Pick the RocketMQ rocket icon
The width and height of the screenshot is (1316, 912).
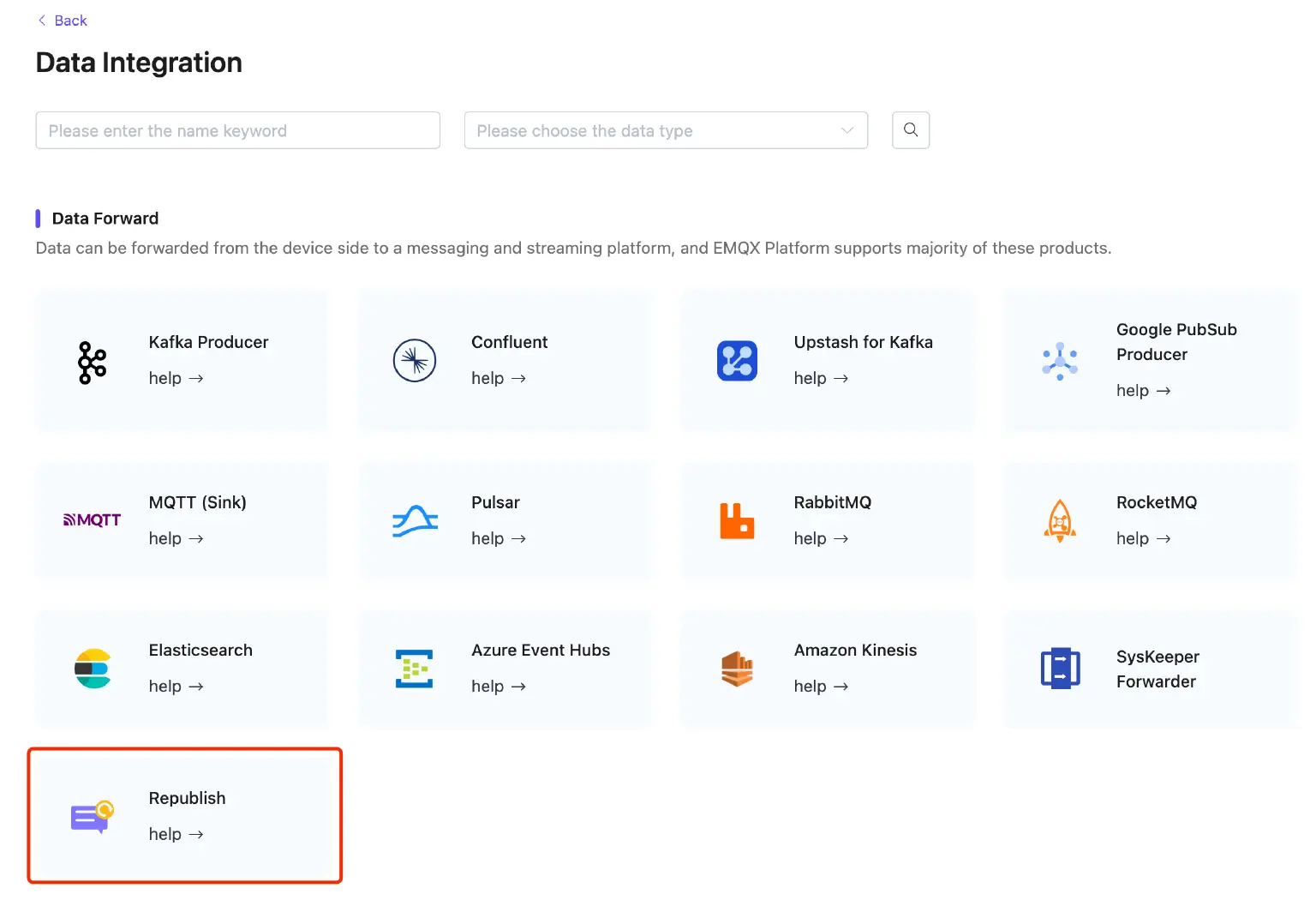coord(1060,521)
